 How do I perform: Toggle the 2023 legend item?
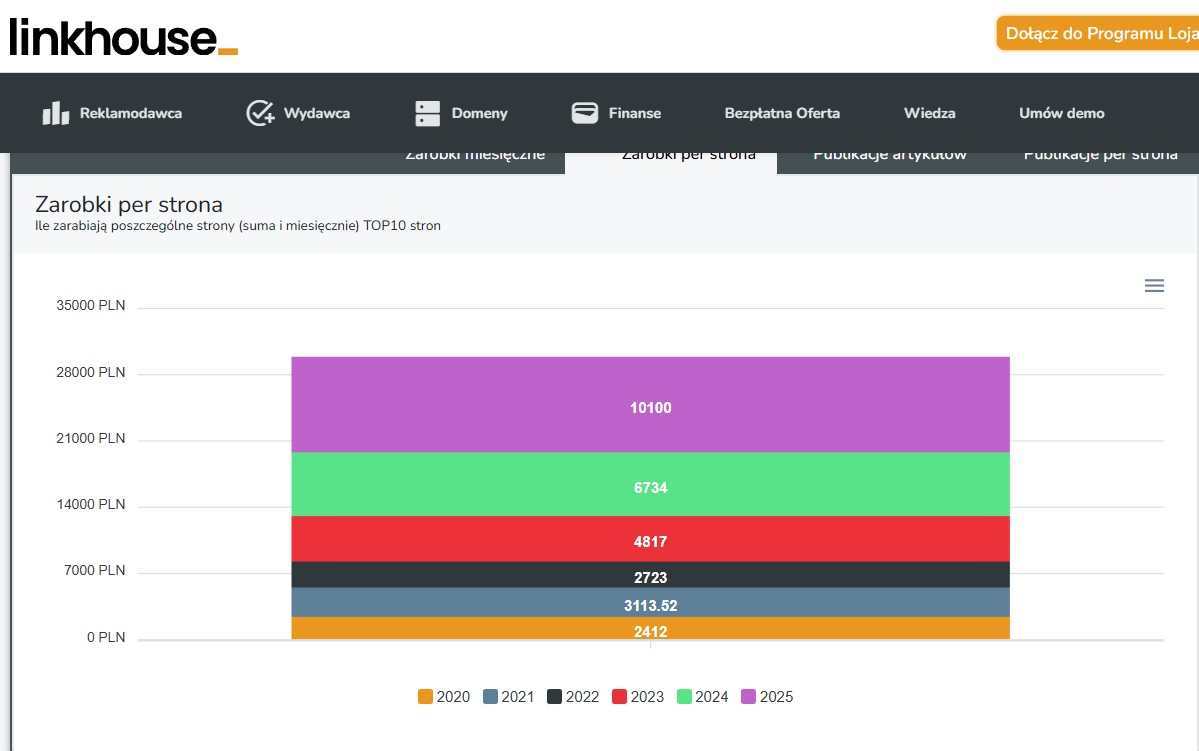point(637,697)
